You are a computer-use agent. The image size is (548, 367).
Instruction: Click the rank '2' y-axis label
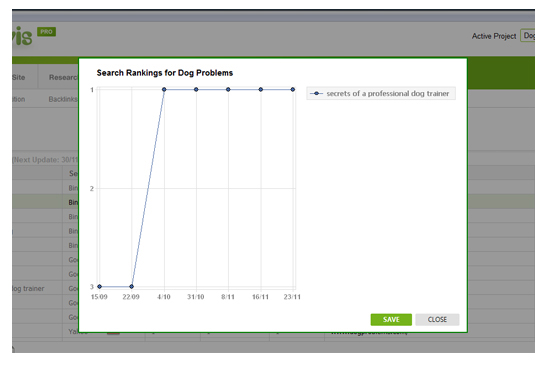tap(92, 188)
